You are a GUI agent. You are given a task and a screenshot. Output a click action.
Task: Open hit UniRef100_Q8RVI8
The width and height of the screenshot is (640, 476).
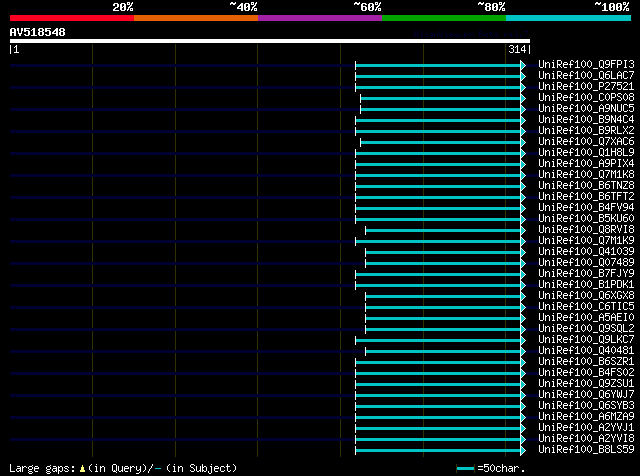586,229
